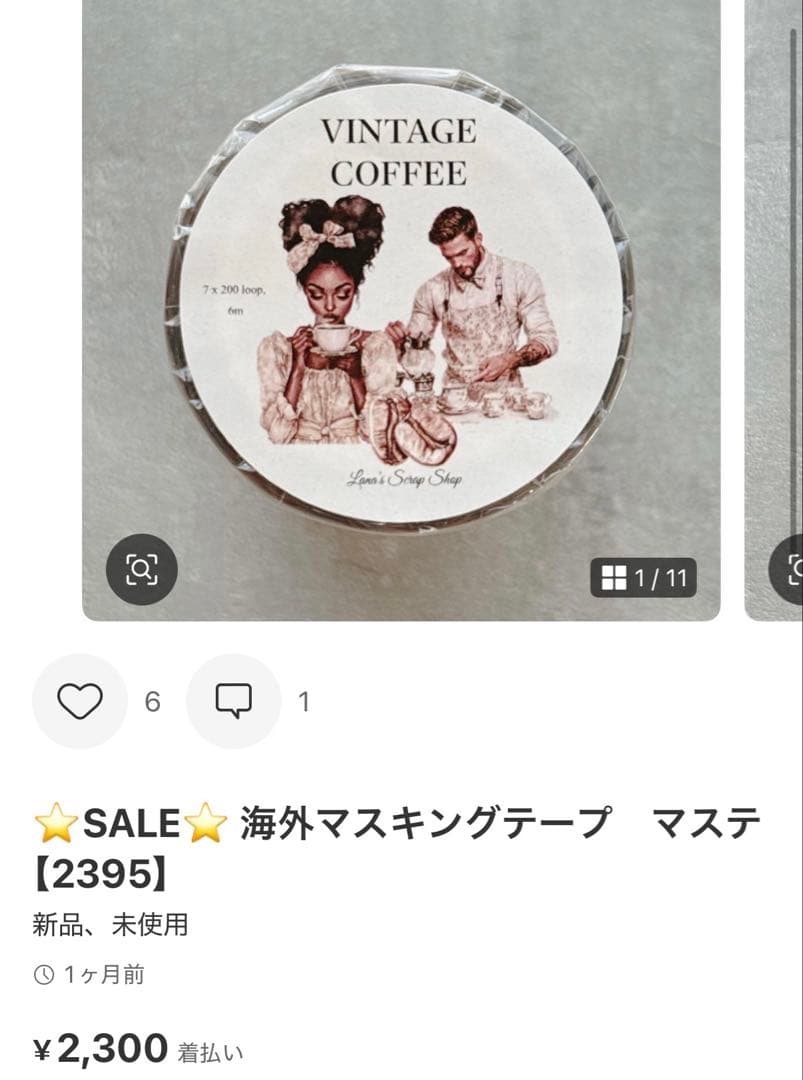803x1080 pixels.
Task: Like the item with the heart icon
Action: click(80, 701)
